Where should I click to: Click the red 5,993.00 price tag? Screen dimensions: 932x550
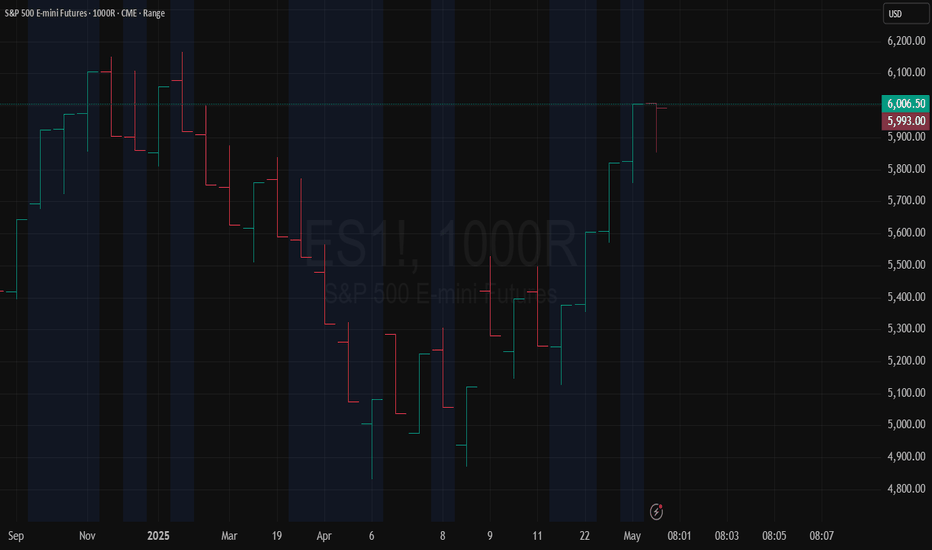coord(905,121)
